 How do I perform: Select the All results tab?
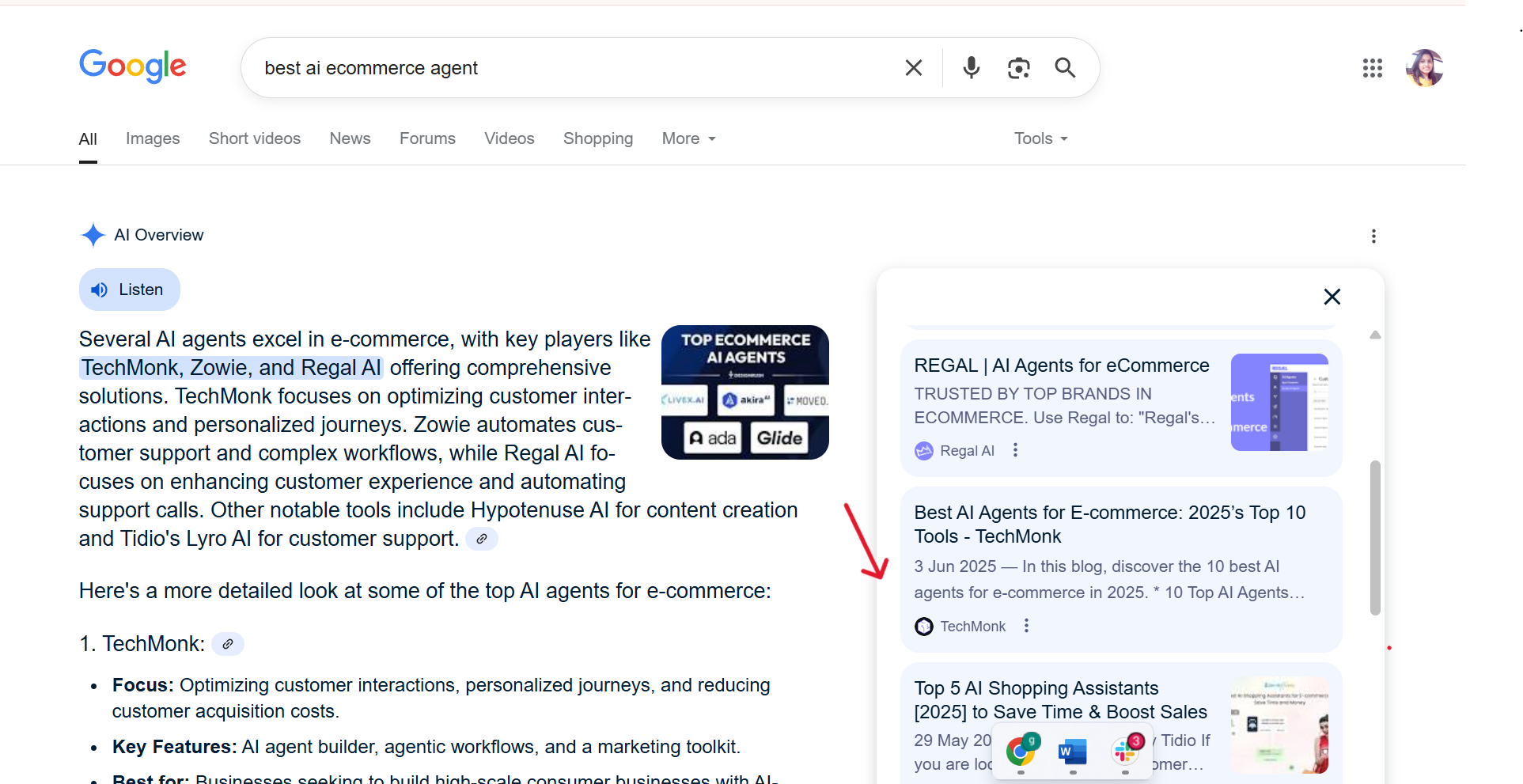pos(88,139)
